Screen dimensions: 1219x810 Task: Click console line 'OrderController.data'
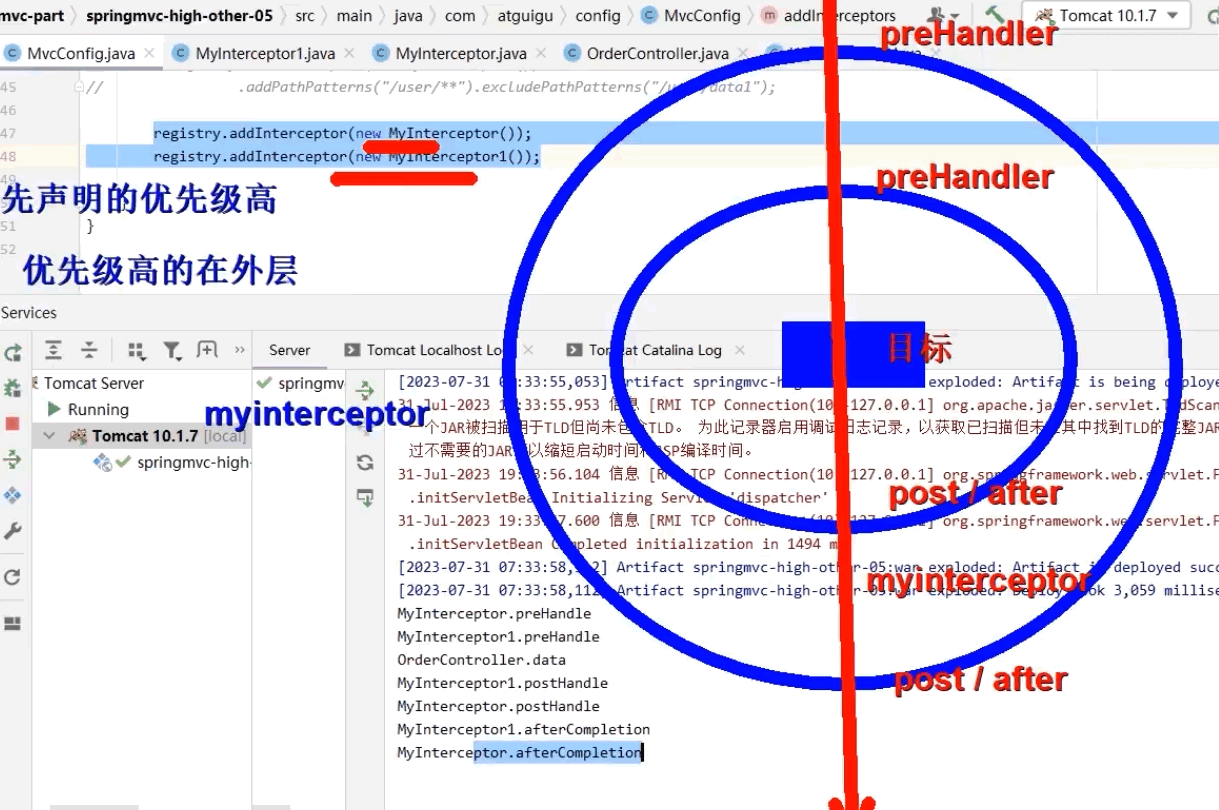click(x=481, y=660)
